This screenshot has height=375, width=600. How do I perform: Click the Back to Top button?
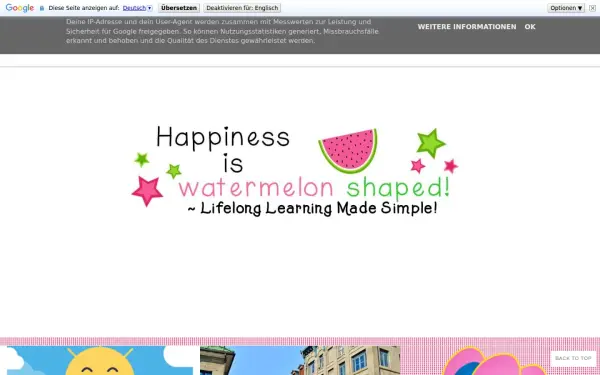pyautogui.click(x=573, y=359)
